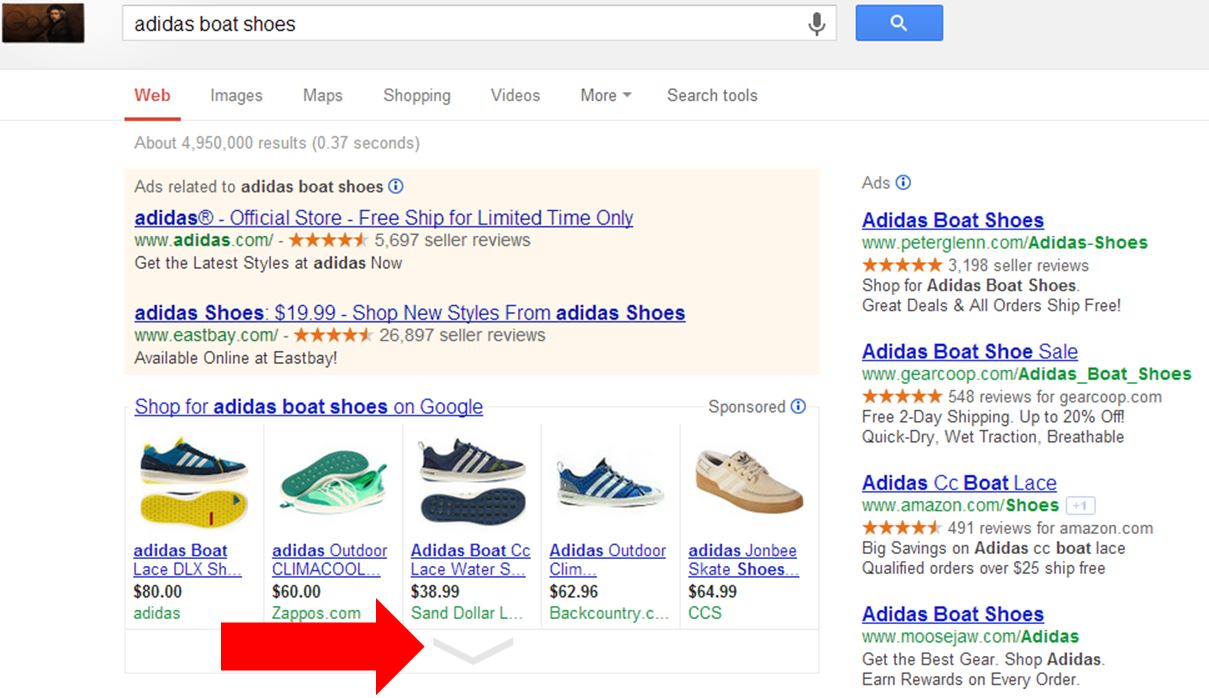Open the Maps tab
Image resolution: width=1209 pixels, height=698 pixels.
point(322,95)
